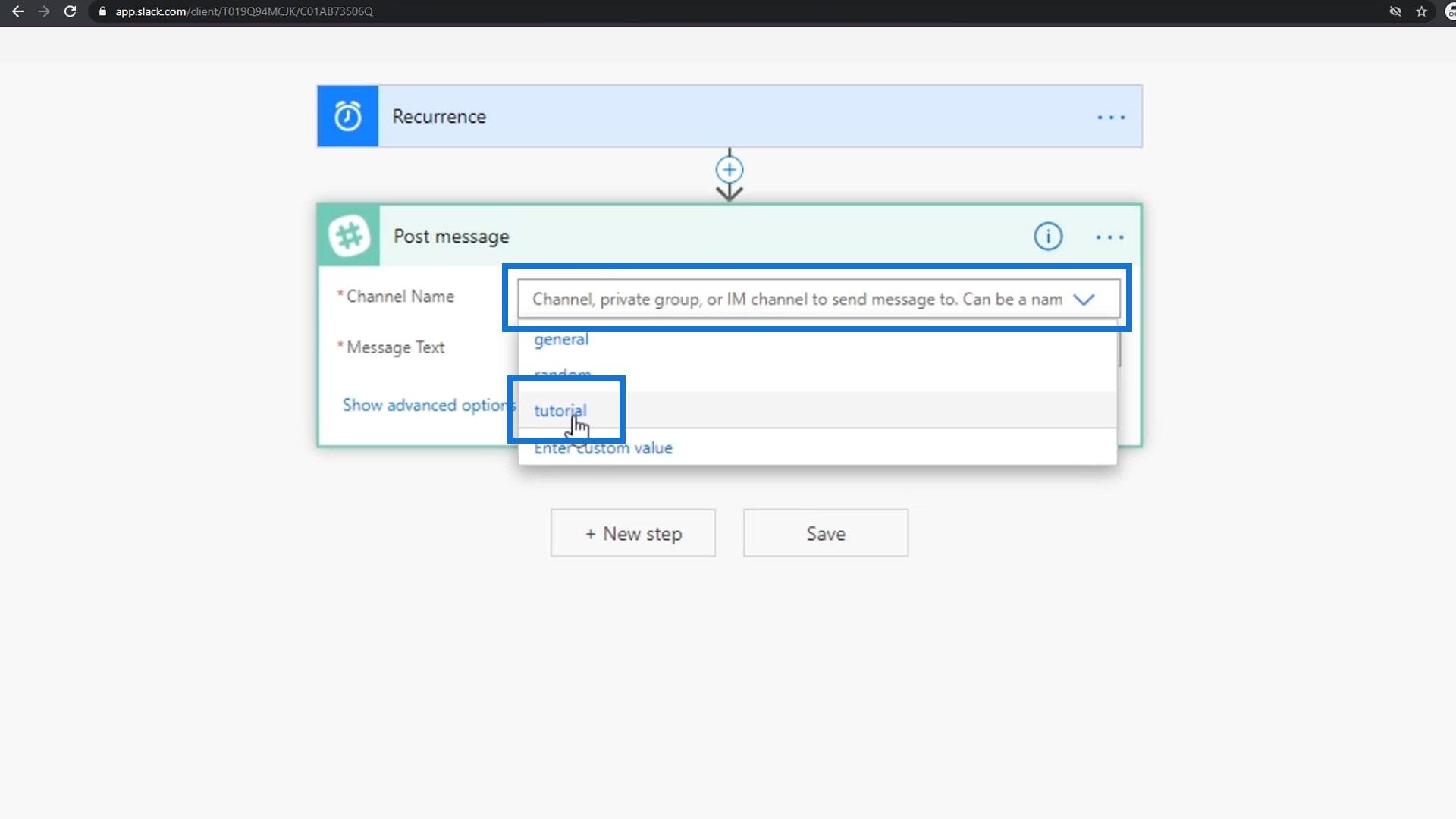Open the Post message info icon
Image resolution: width=1456 pixels, height=819 pixels.
pos(1048,237)
